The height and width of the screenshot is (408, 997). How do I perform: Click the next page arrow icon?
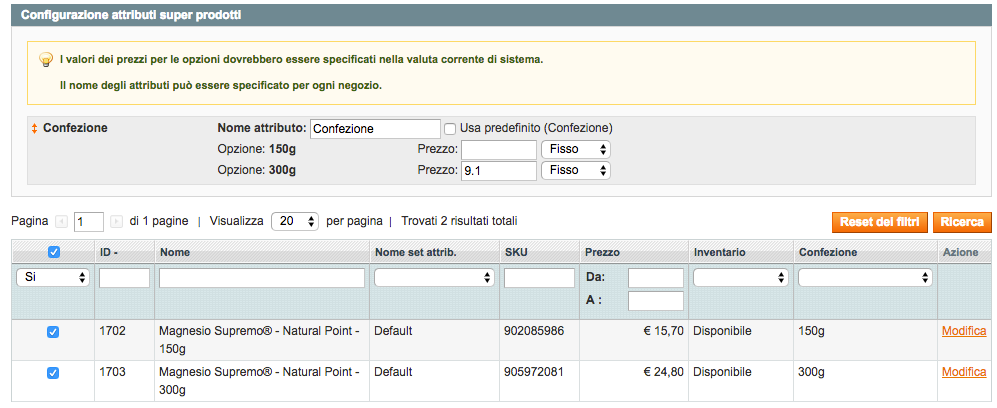click(x=116, y=221)
